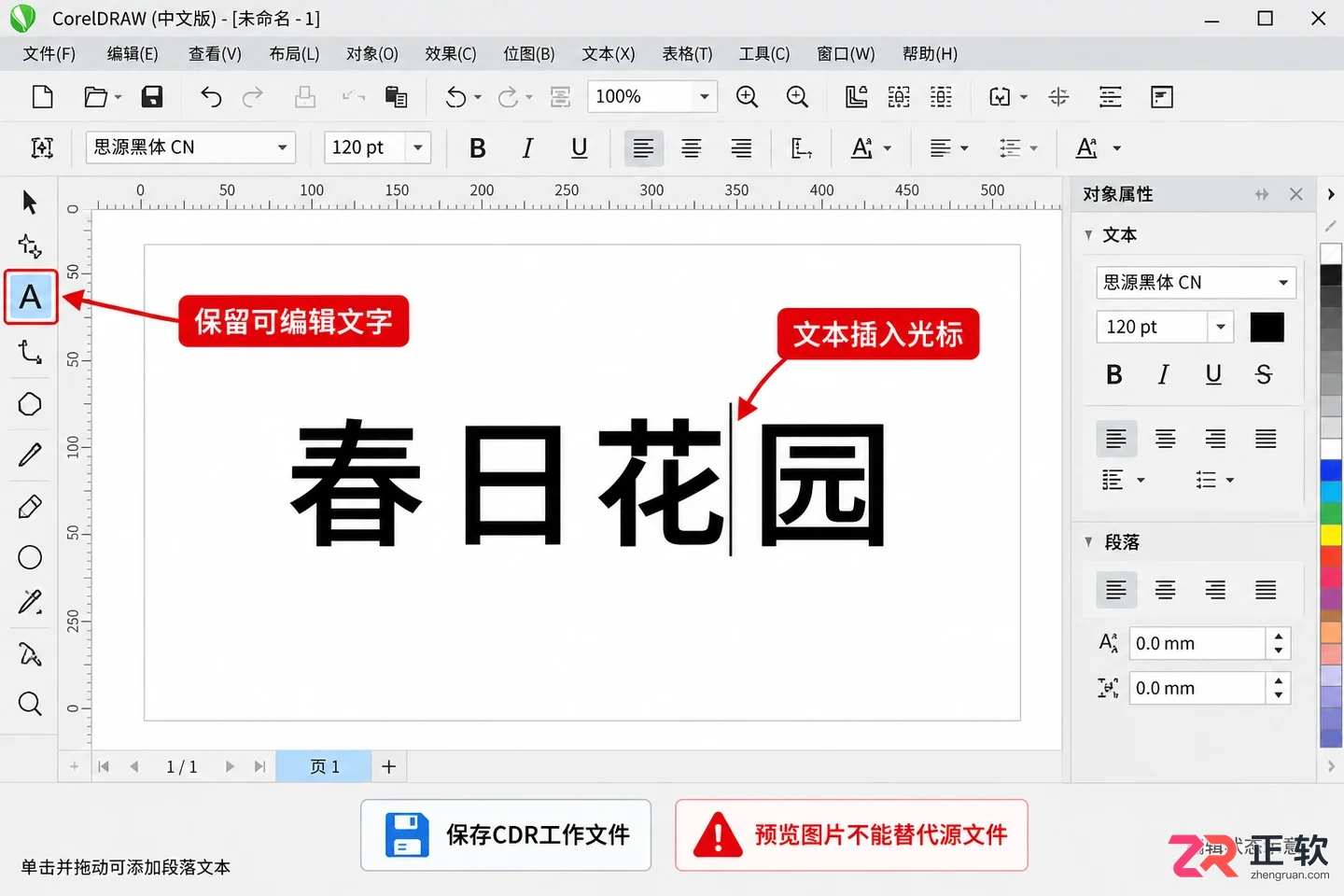1344x896 pixels.
Task: Select the Text tool (A)
Action: pyautogui.click(x=31, y=297)
